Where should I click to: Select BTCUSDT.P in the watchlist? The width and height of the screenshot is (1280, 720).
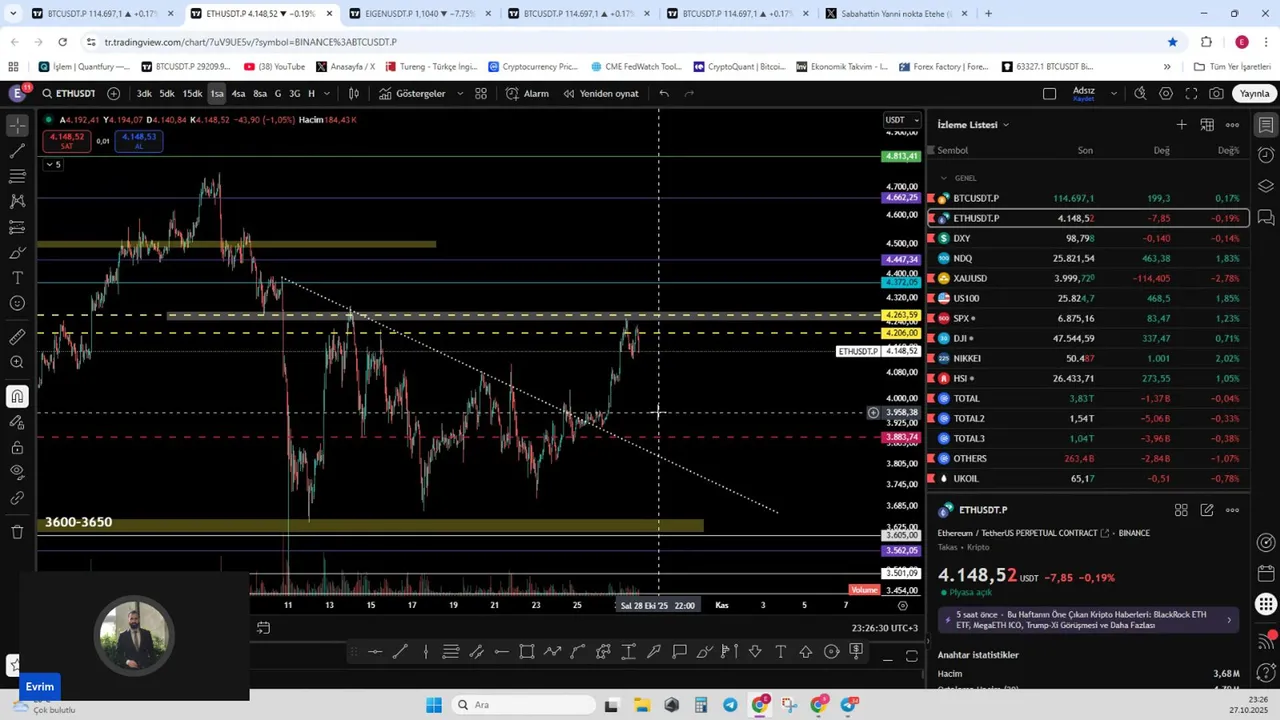pyautogui.click(x=1088, y=198)
